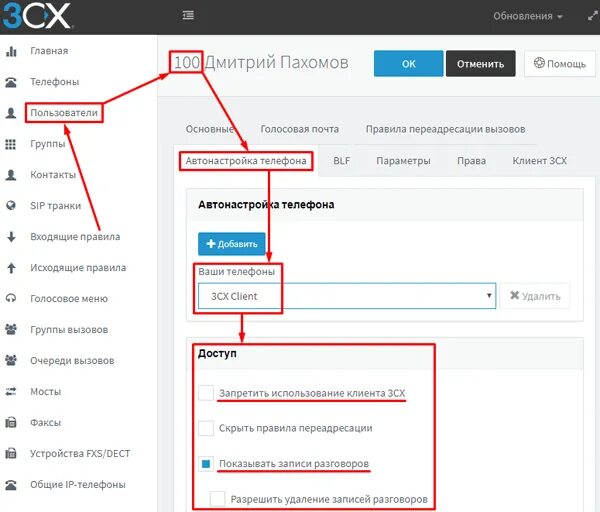Open Факсы in the sidebar
The height and width of the screenshot is (512, 600).
[x=46, y=423]
